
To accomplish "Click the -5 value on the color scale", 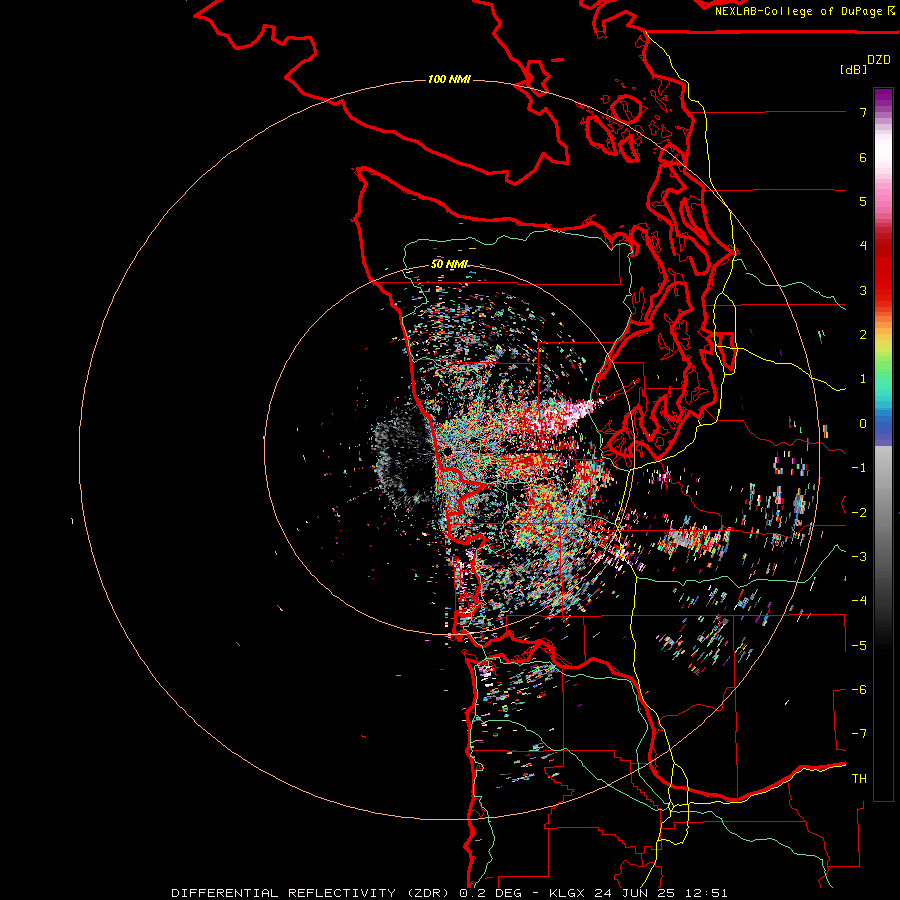I will 859,646.
